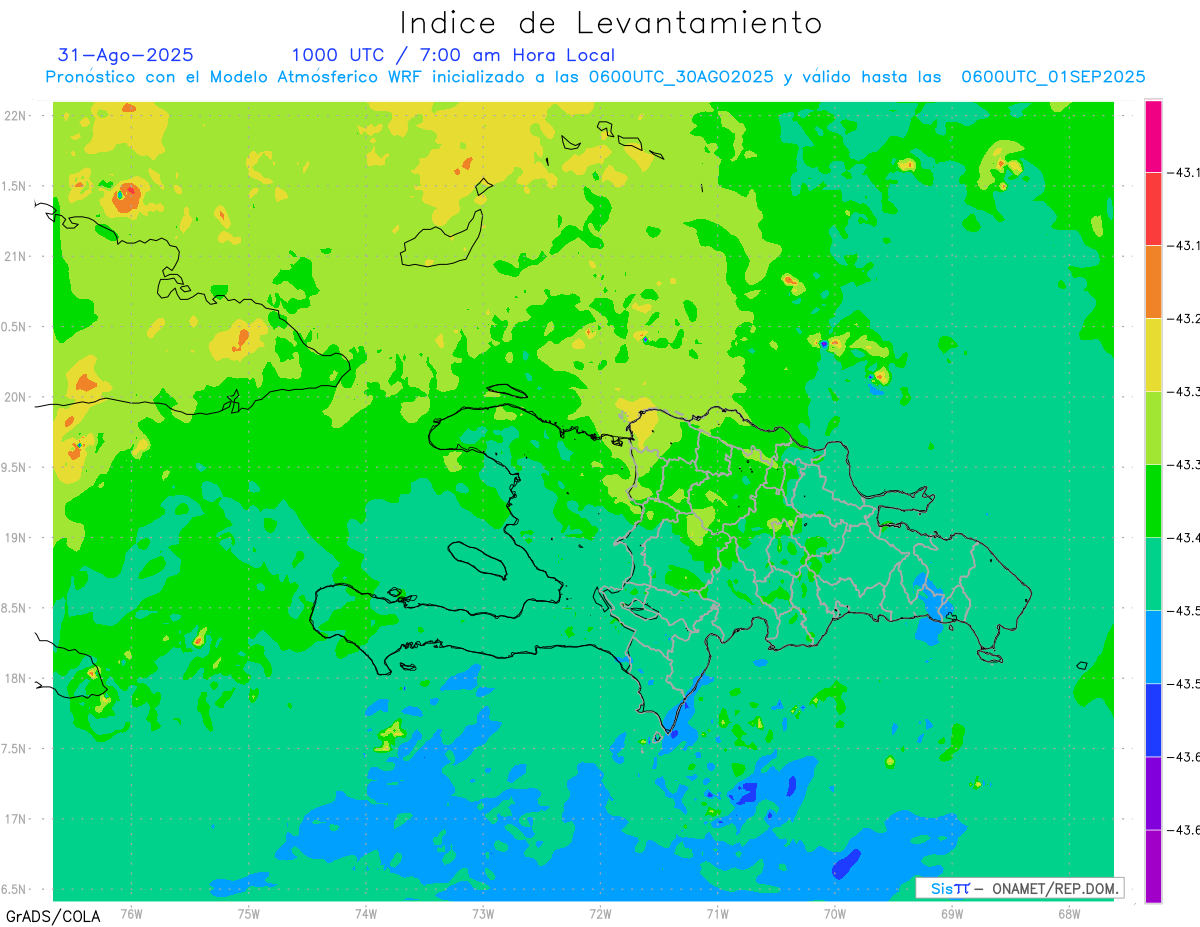The image size is (1200, 927).
Task: Pick the magenta swatch on the colorbar
Action: [x=1153, y=136]
